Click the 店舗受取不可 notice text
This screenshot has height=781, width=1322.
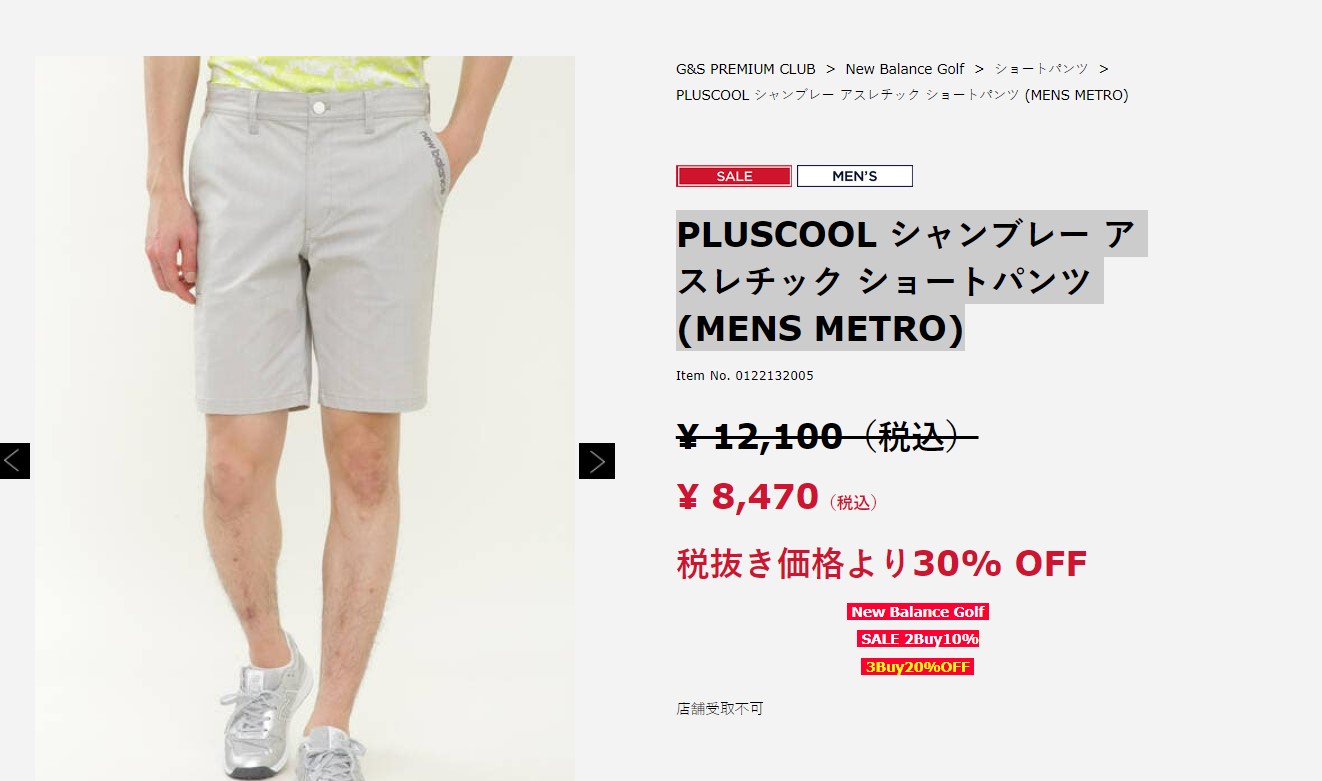[x=719, y=709]
